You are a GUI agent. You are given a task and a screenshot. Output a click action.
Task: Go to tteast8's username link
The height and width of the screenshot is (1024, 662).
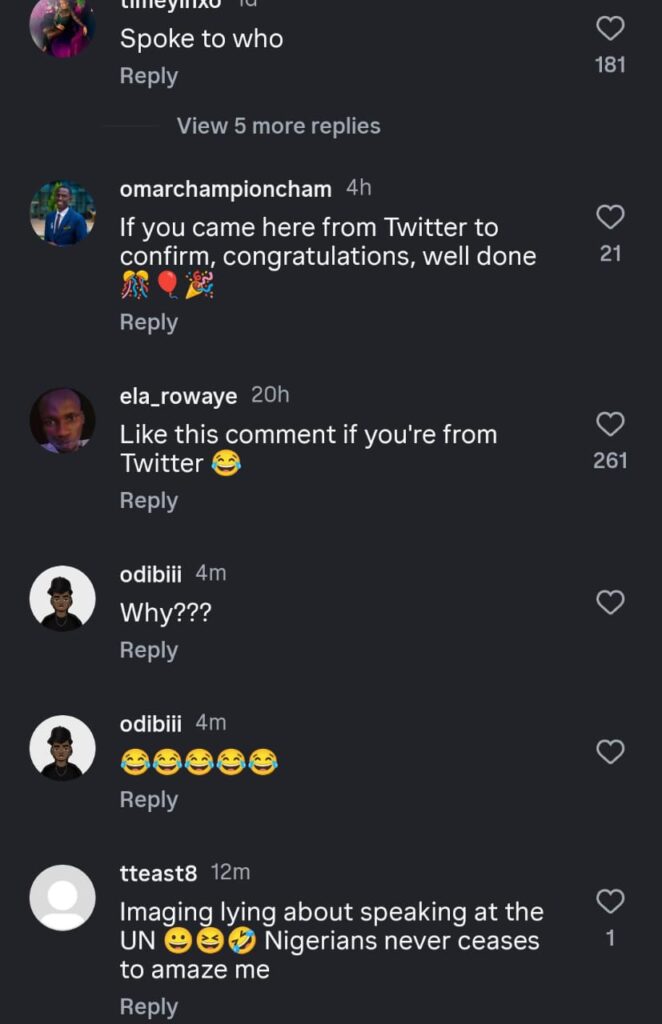pos(158,873)
